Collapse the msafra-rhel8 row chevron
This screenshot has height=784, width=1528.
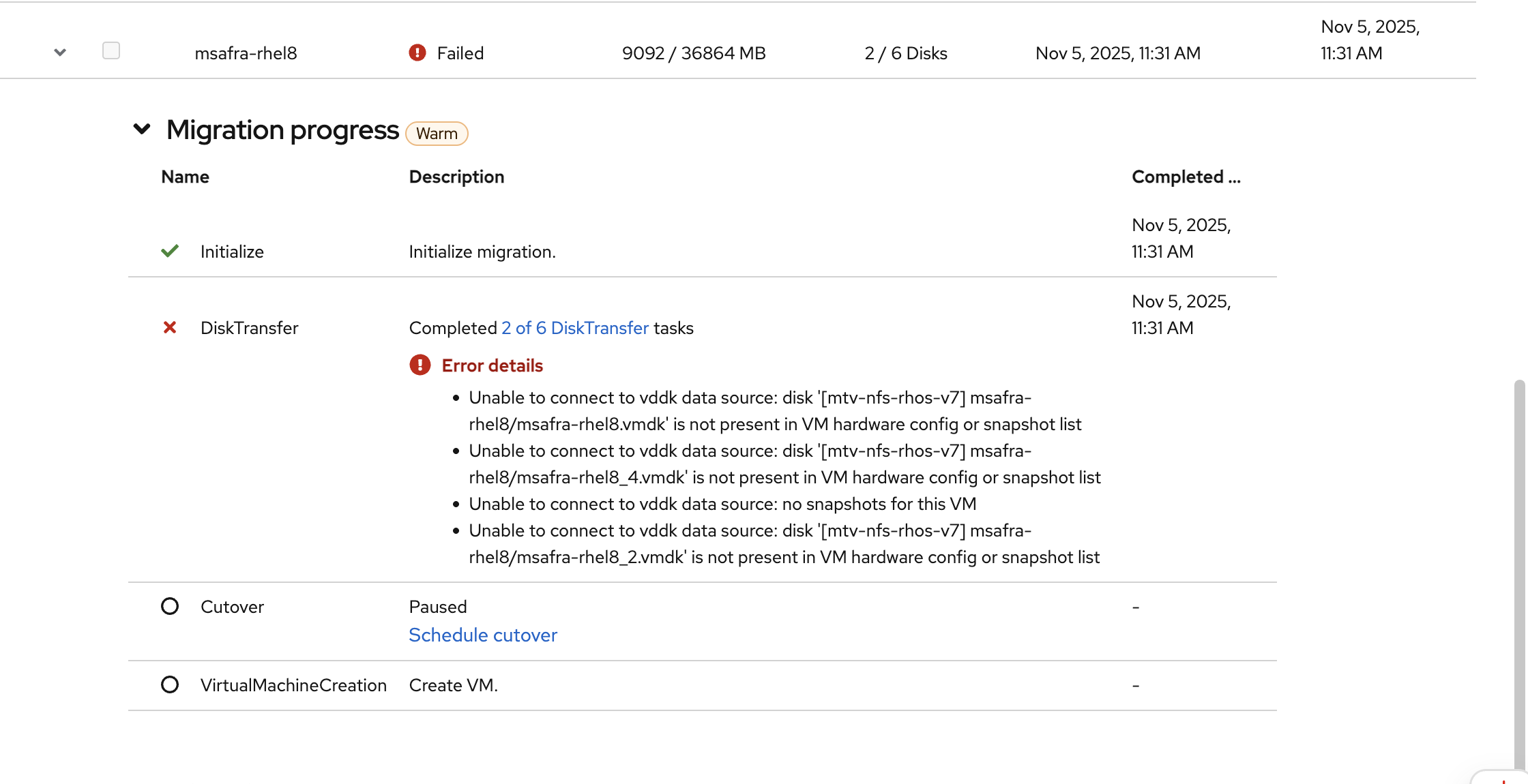click(60, 52)
